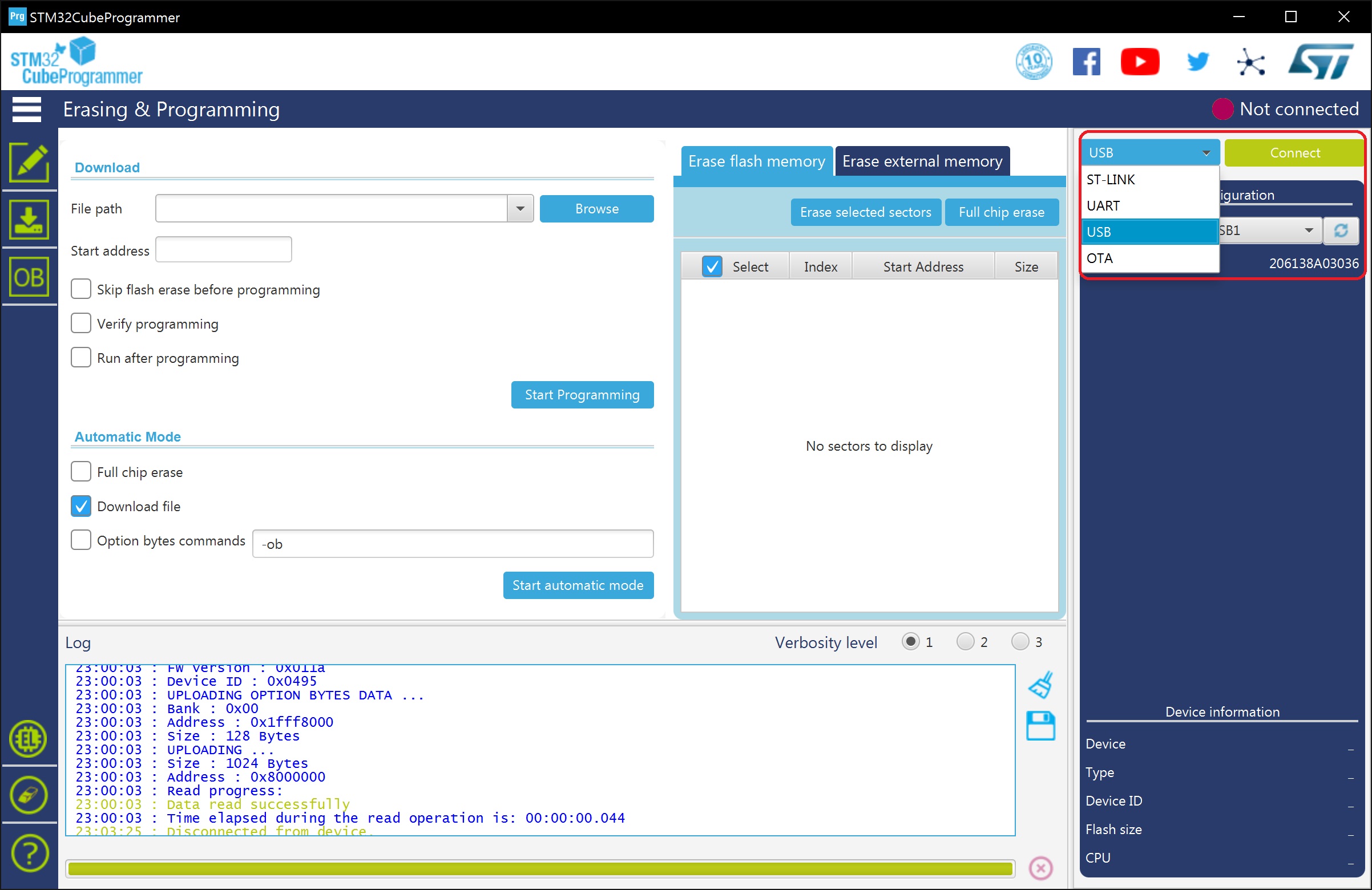This screenshot has width=1372, height=890.
Task: Open the Option Bytes (OB) panel
Action: click(29, 277)
